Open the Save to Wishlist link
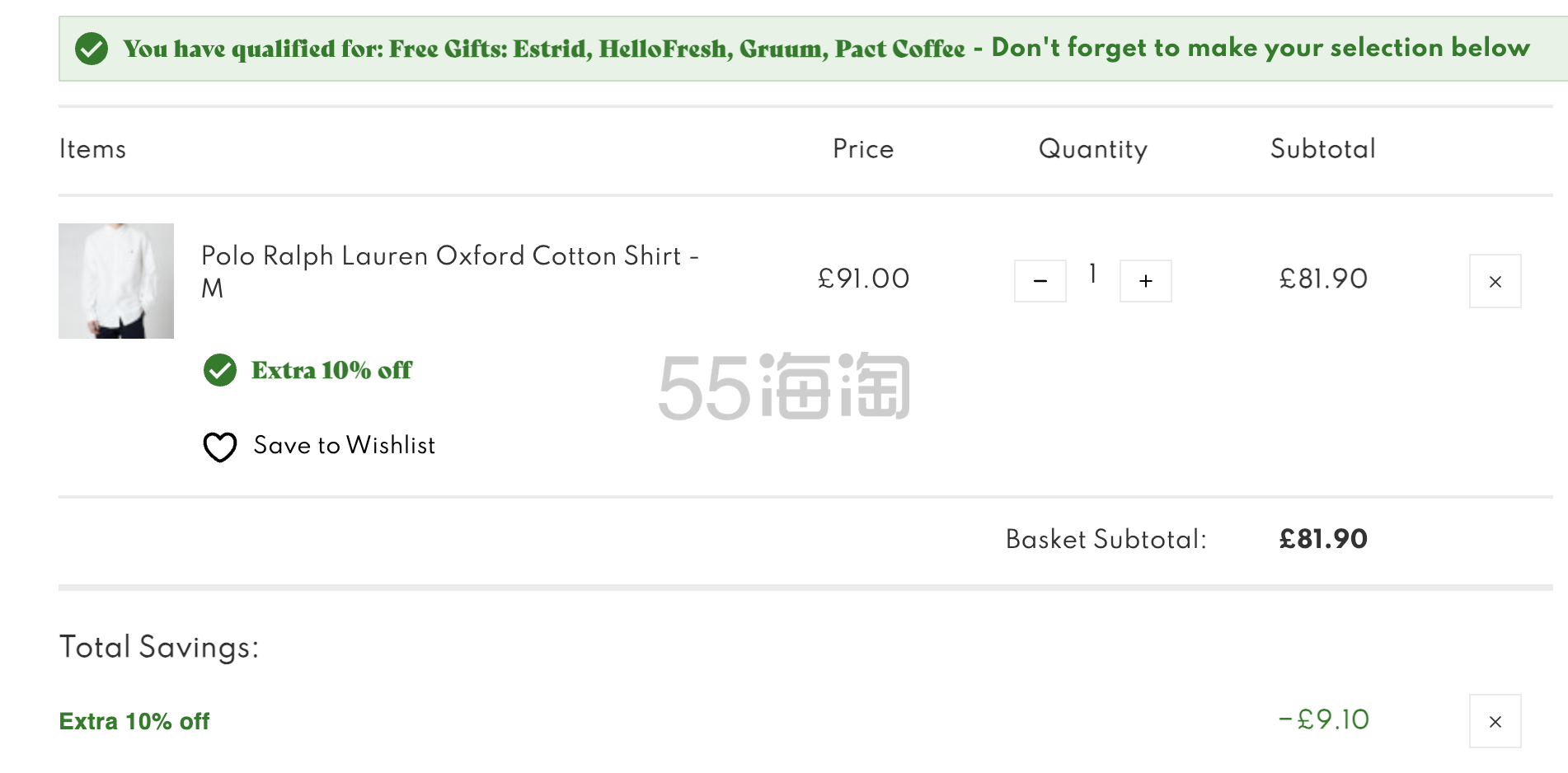Viewport: 1568px width, 773px height. [345, 445]
